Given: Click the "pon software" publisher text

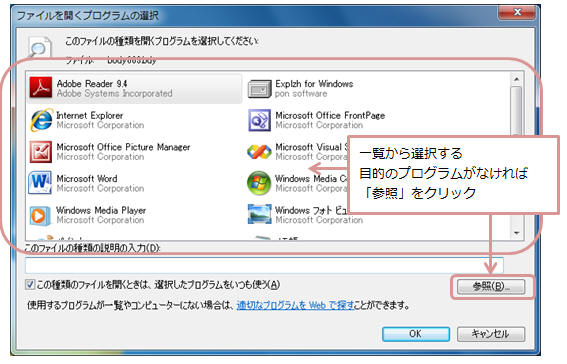Looking at the screenshot, I should 301,94.
